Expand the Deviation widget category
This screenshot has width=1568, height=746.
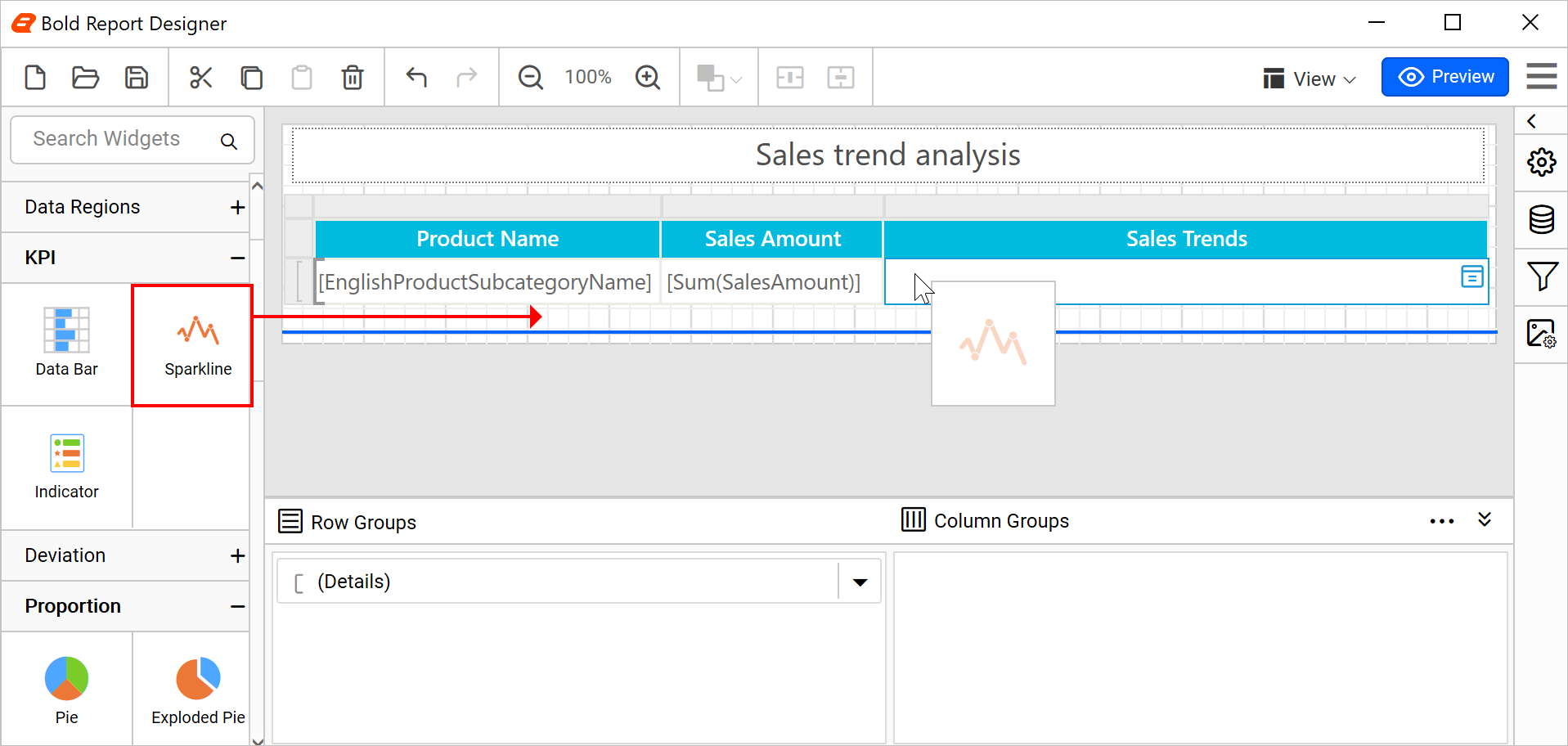click(237, 555)
